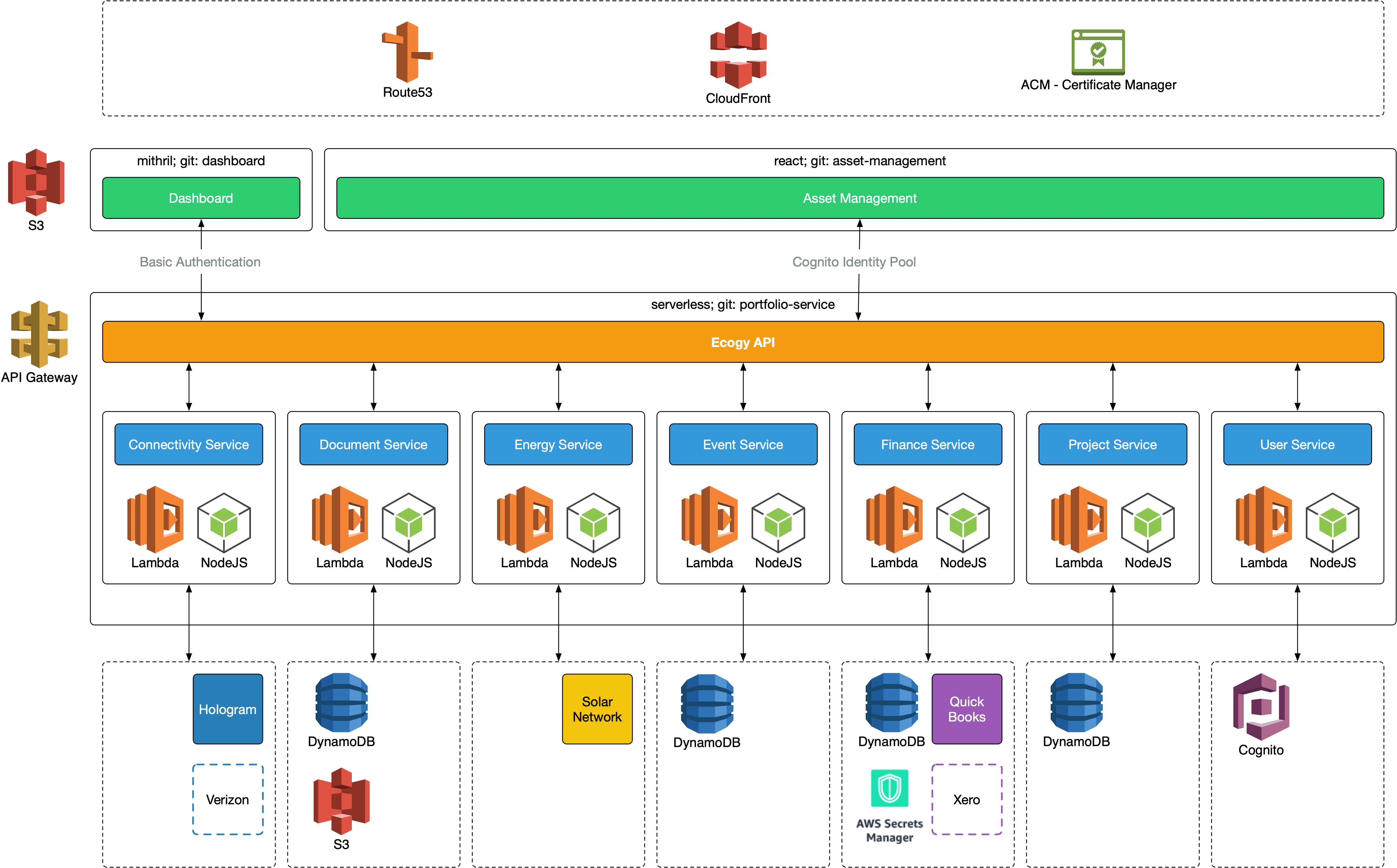This screenshot has width=1397, height=868.
Task: Click the Lambda icon under User Service
Action: [x=1264, y=519]
